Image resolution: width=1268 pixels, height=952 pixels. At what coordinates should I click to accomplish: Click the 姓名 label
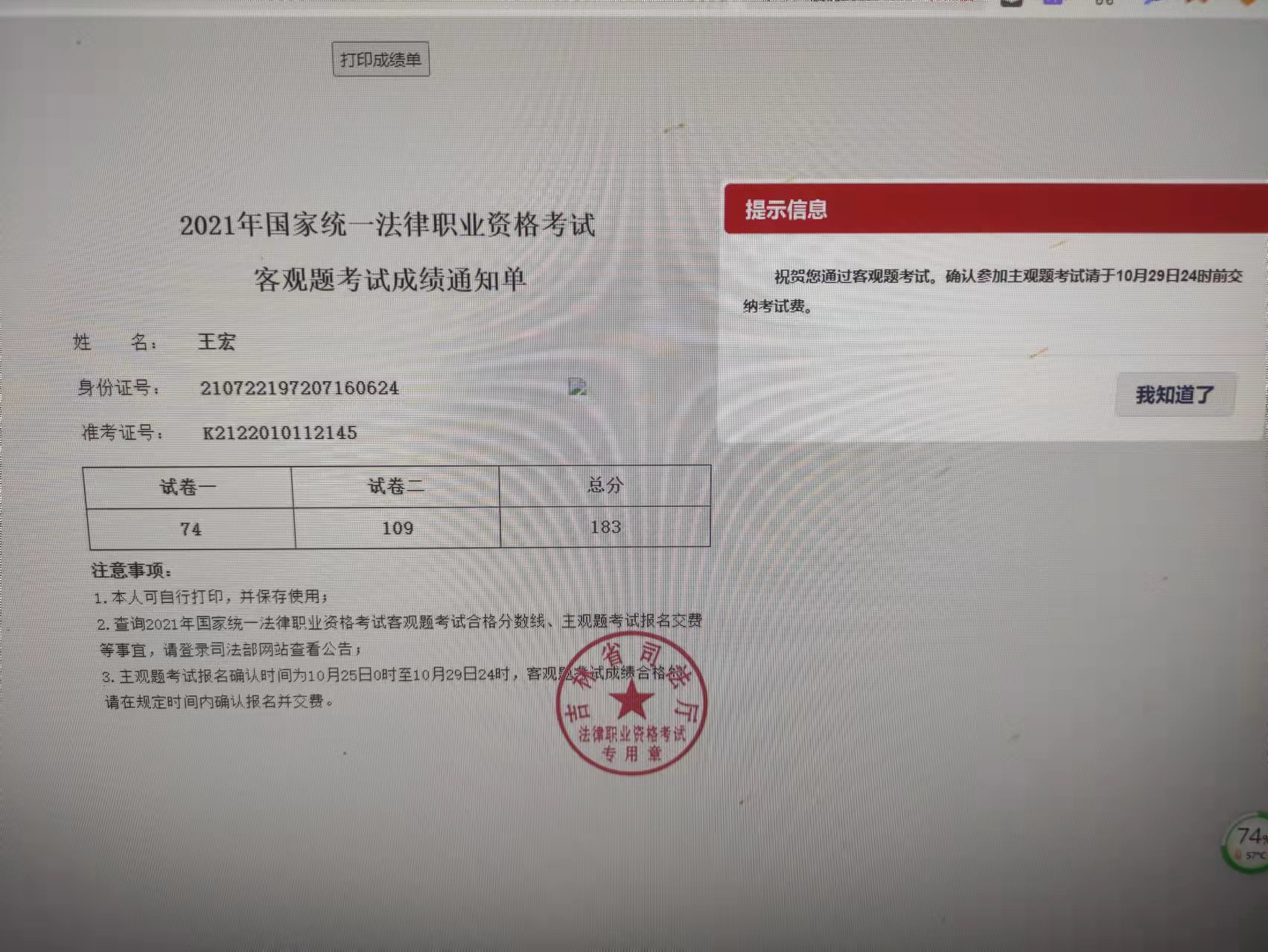pos(115,342)
